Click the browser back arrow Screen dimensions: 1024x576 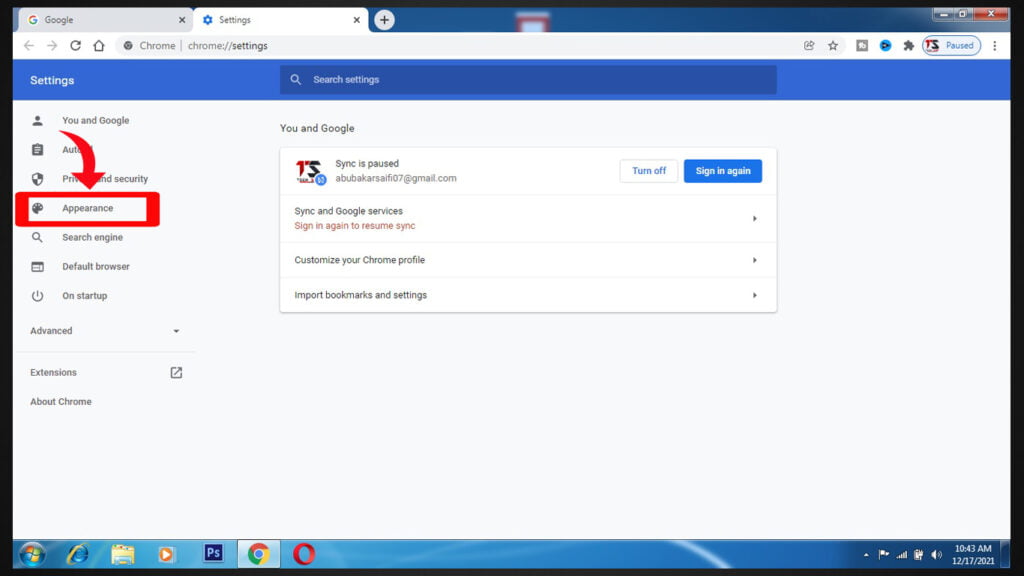[x=29, y=46]
